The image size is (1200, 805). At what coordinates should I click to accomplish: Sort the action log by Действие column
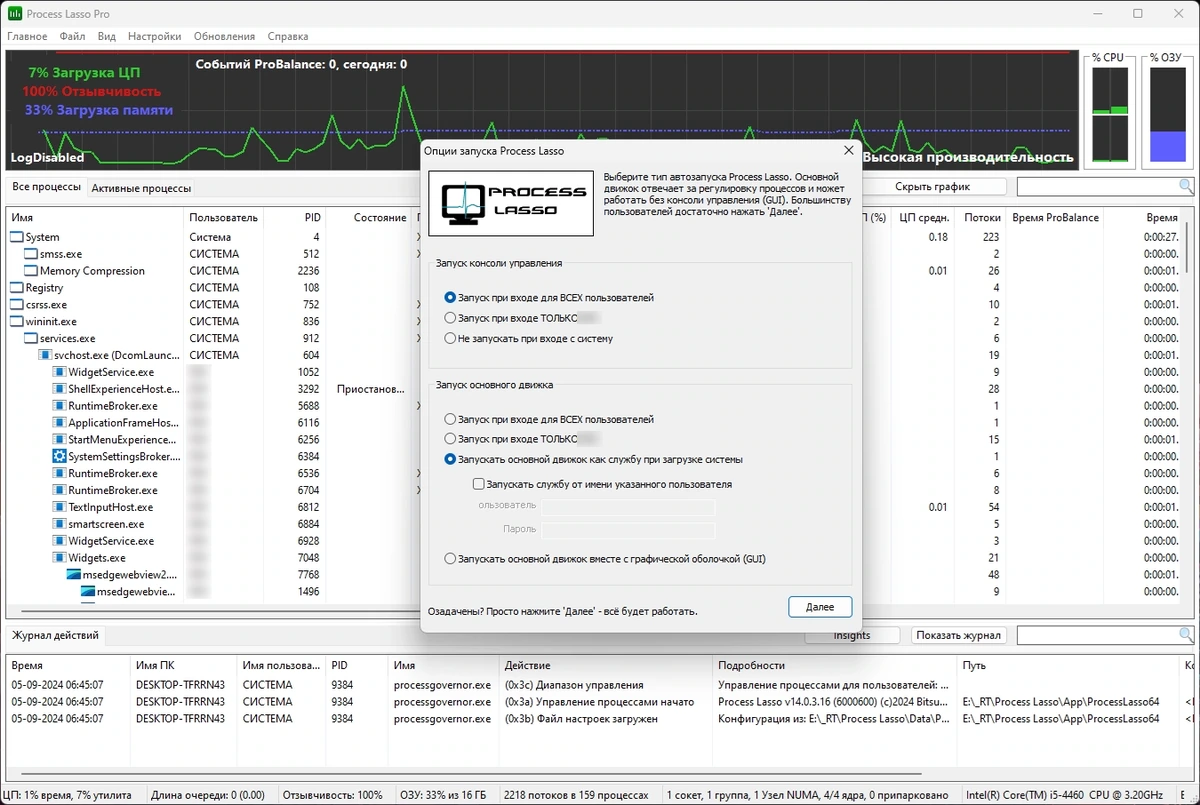[606, 665]
